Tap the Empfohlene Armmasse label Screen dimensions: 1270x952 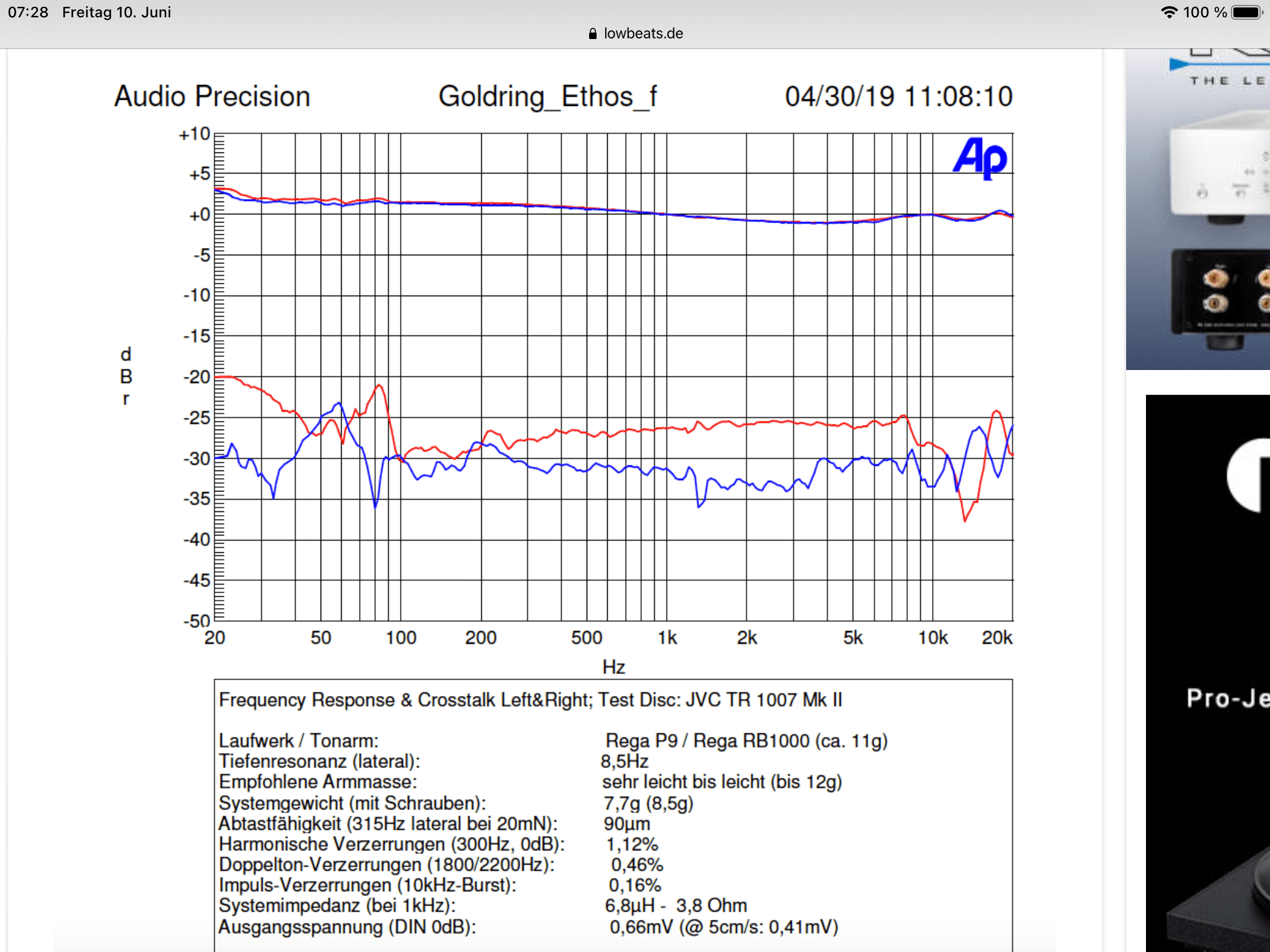(x=317, y=782)
